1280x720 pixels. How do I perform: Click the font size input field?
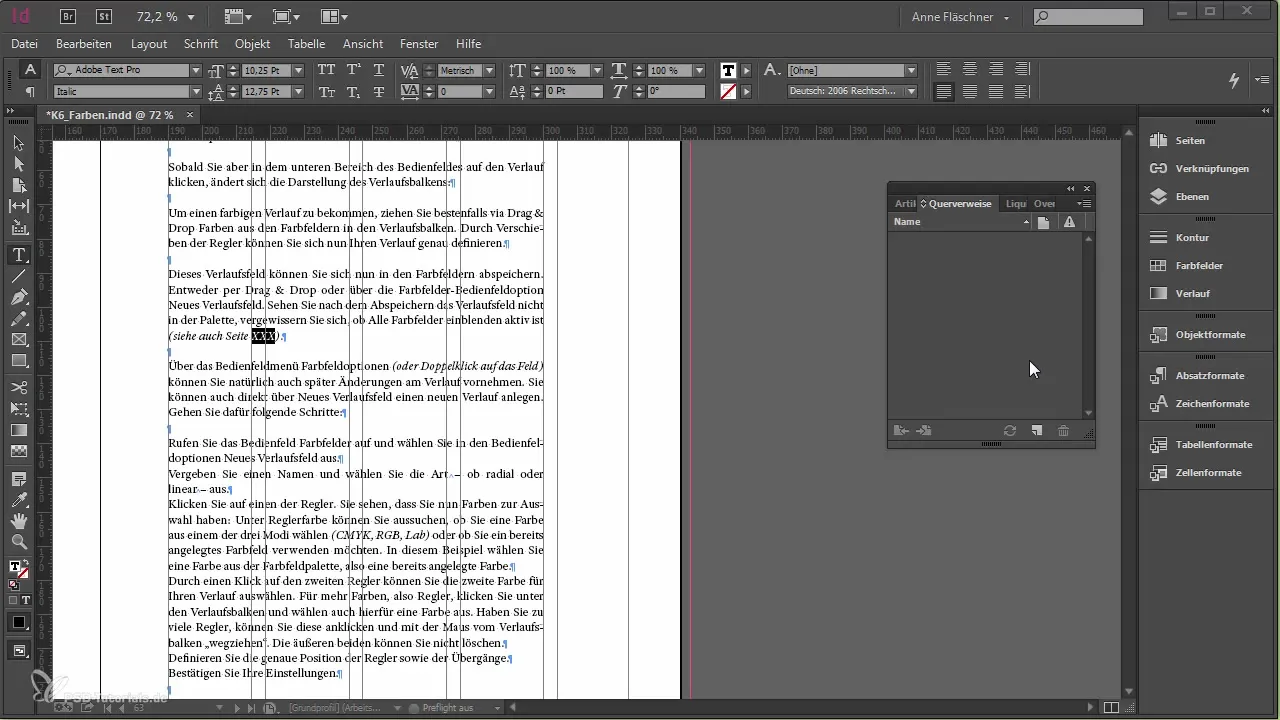260,71
